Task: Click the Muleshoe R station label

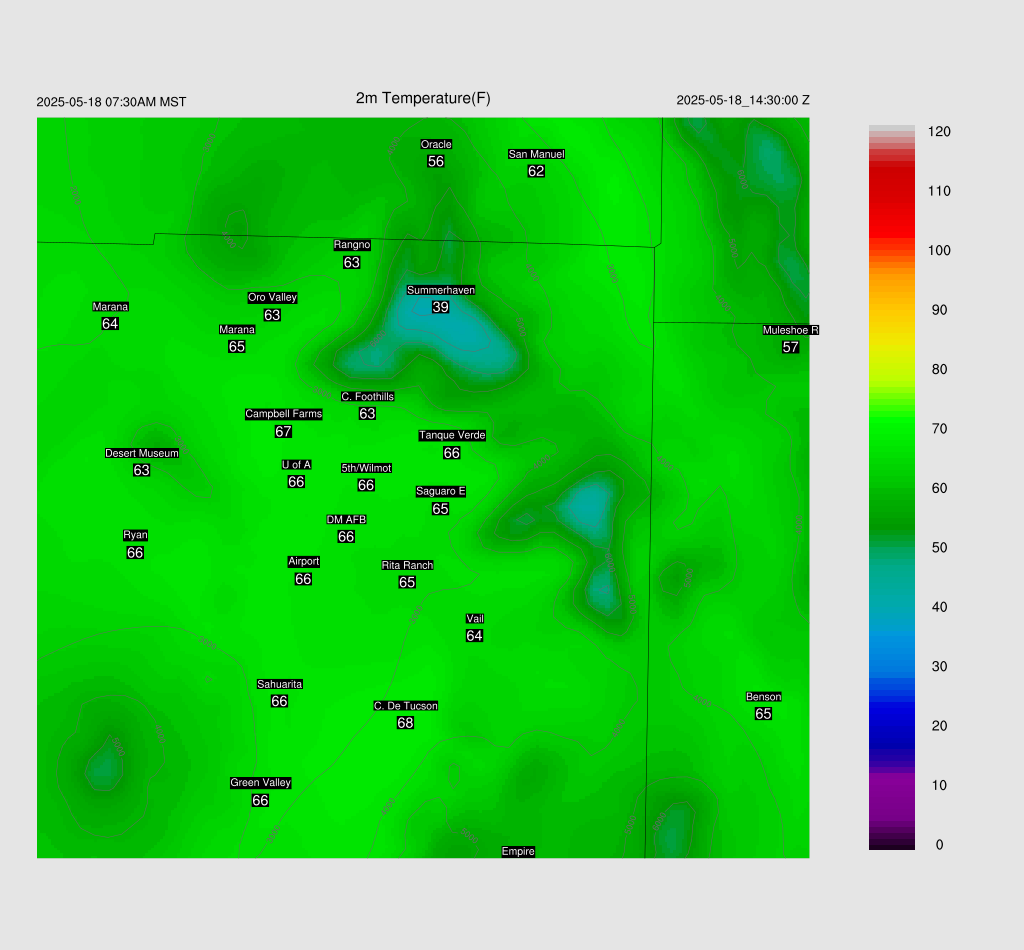Action: (790, 330)
